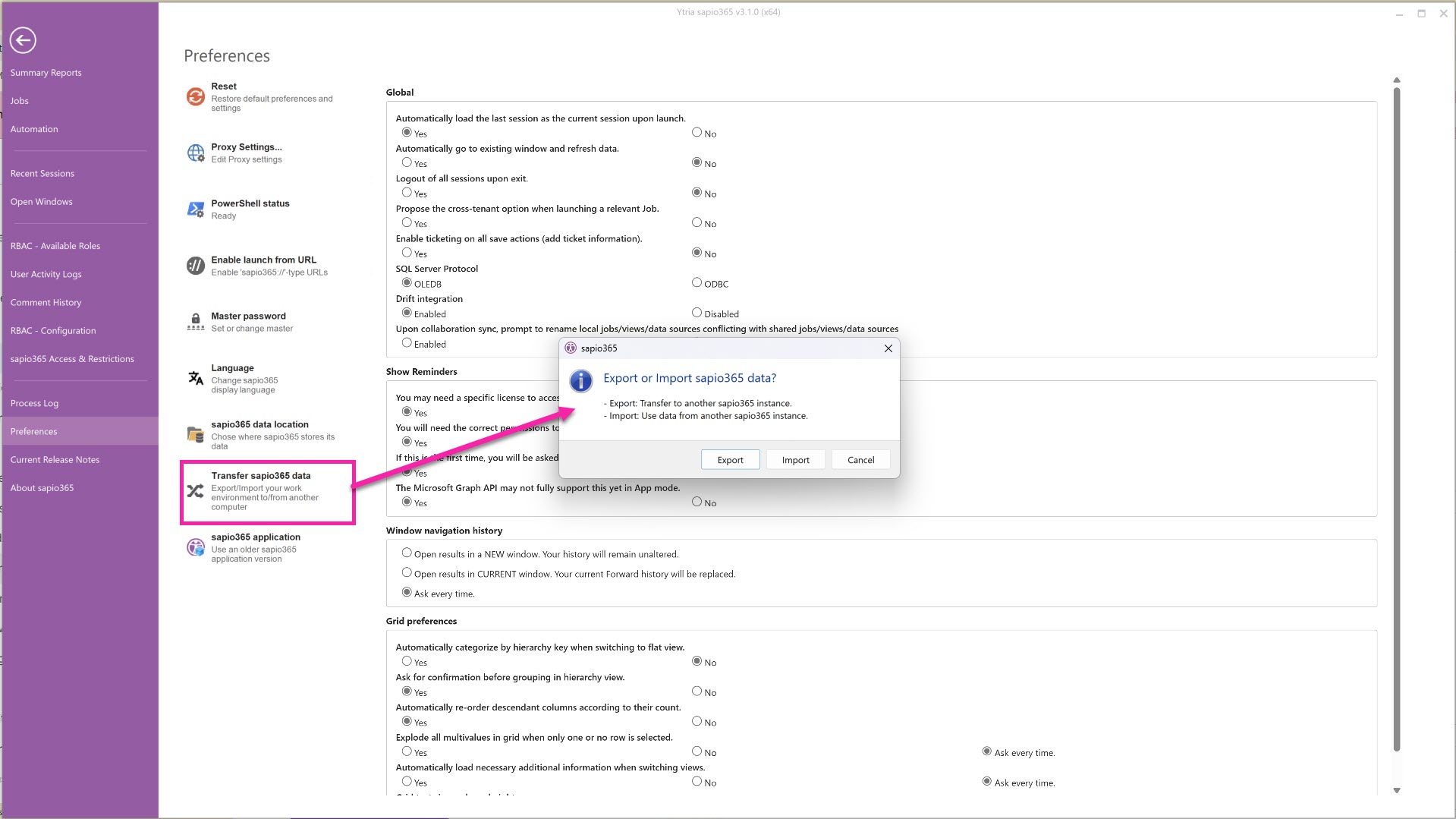Viewport: 1456px width, 819px height.
Task: Click the PowerShell status icon
Action: click(x=195, y=209)
